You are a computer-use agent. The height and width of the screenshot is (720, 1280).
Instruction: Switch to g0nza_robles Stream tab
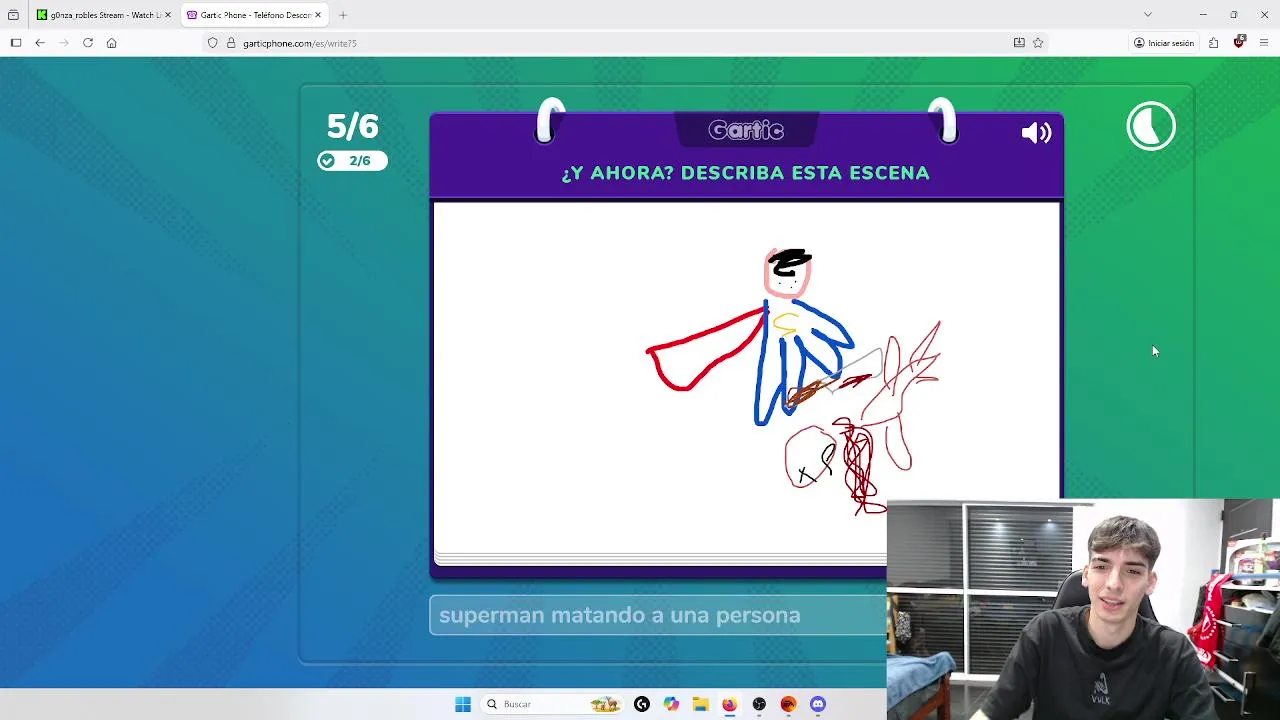104,15
